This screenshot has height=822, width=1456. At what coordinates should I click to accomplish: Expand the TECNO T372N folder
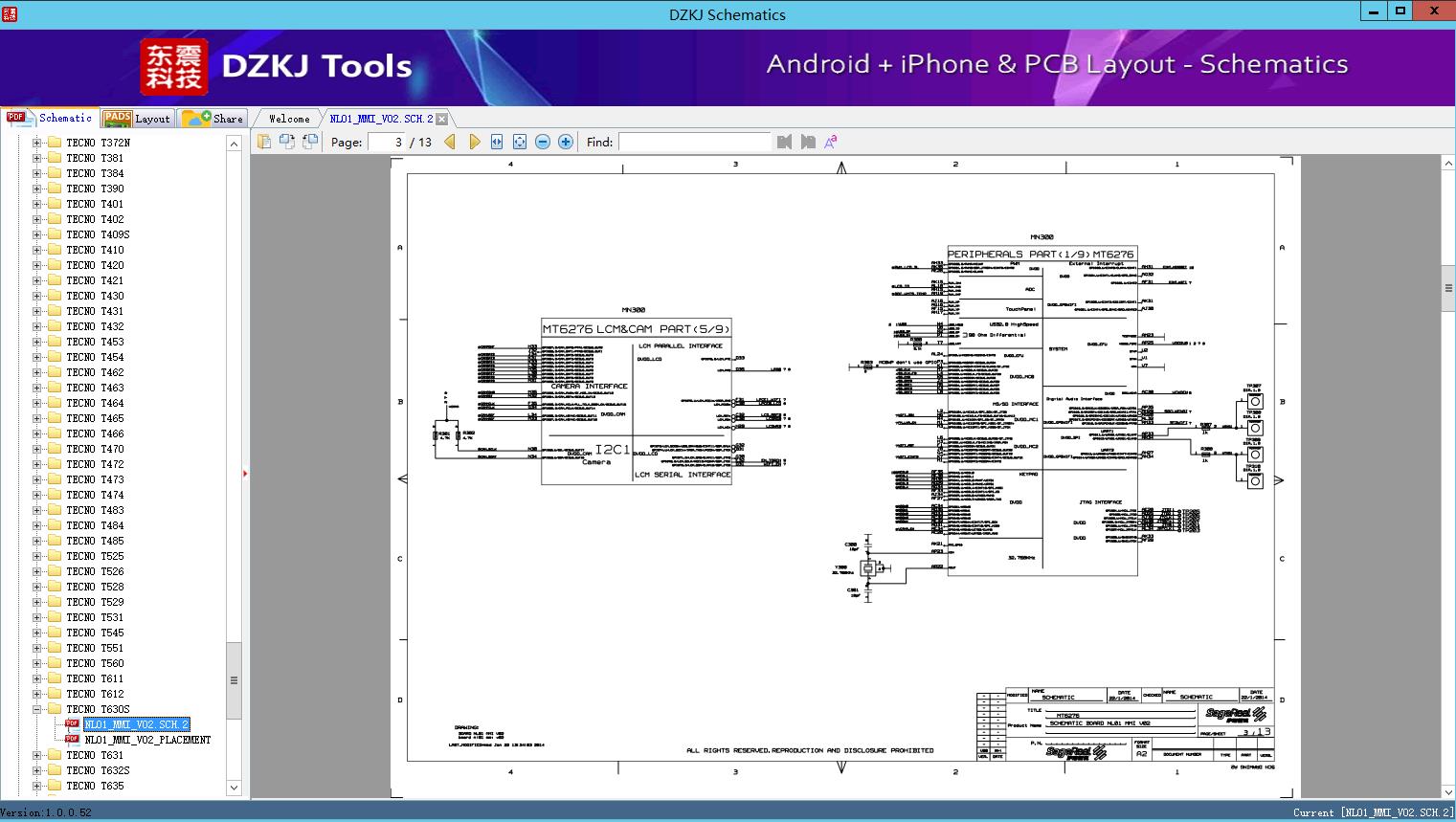tap(37, 143)
